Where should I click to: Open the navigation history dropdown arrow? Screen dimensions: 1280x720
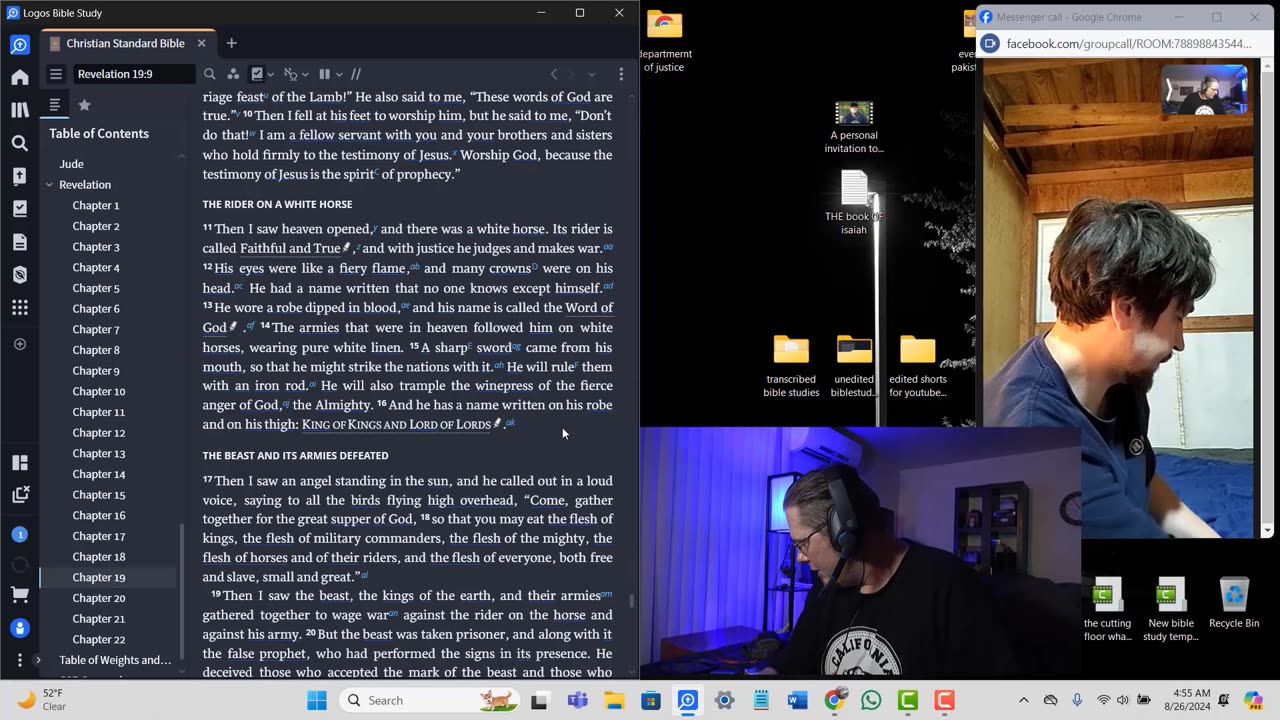click(x=591, y=74)
